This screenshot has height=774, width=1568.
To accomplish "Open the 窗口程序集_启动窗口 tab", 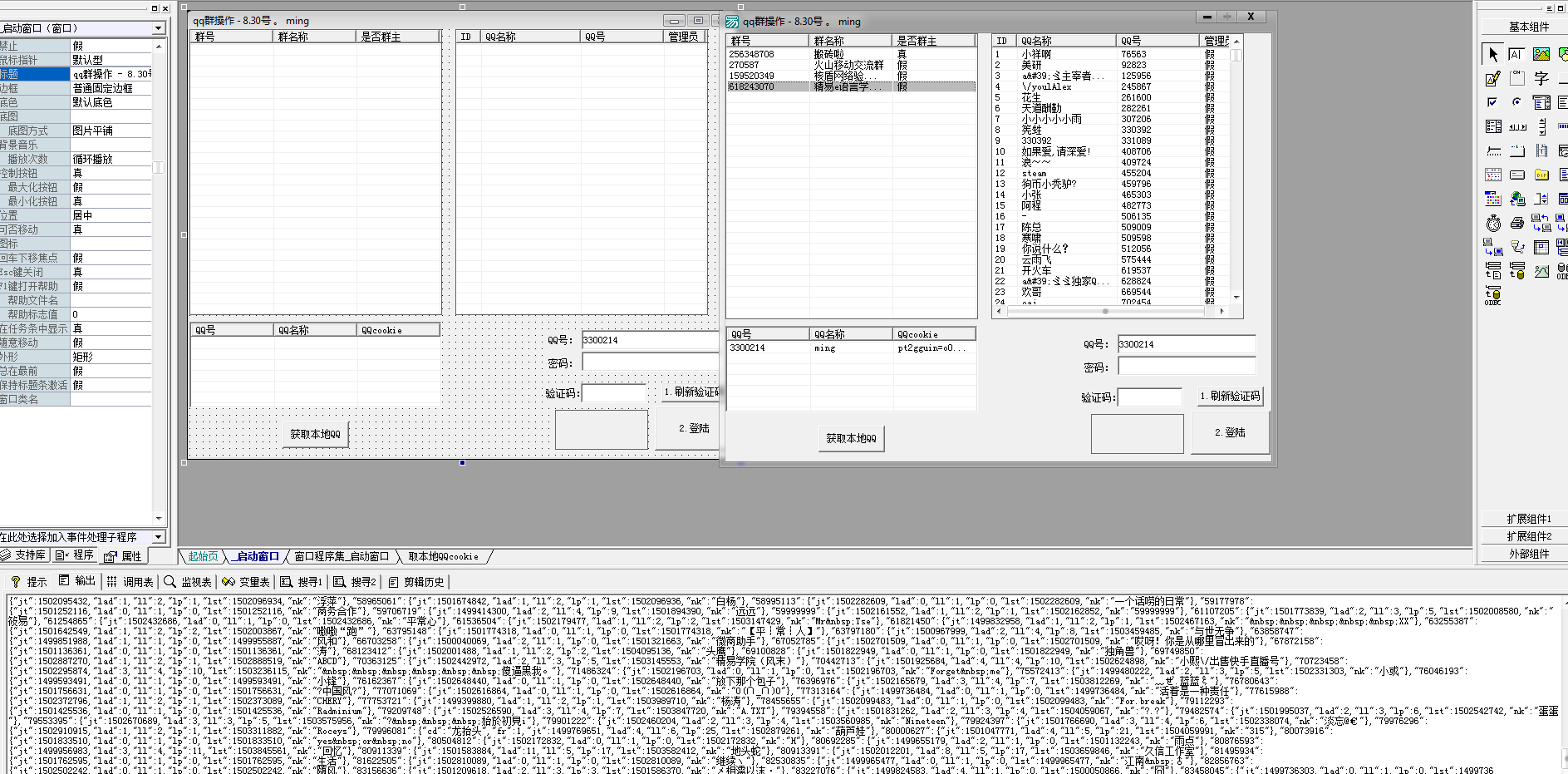I will (x=342, y=556).
